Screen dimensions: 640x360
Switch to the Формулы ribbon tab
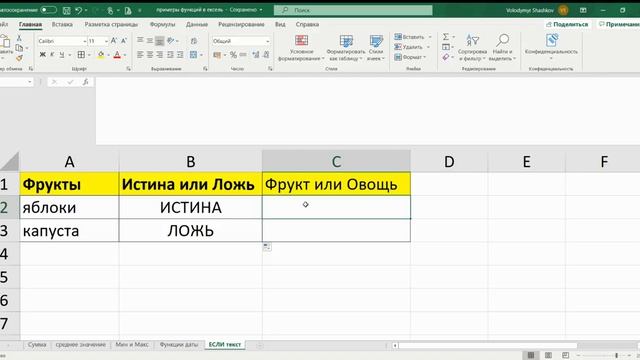(x=162, y=24)
